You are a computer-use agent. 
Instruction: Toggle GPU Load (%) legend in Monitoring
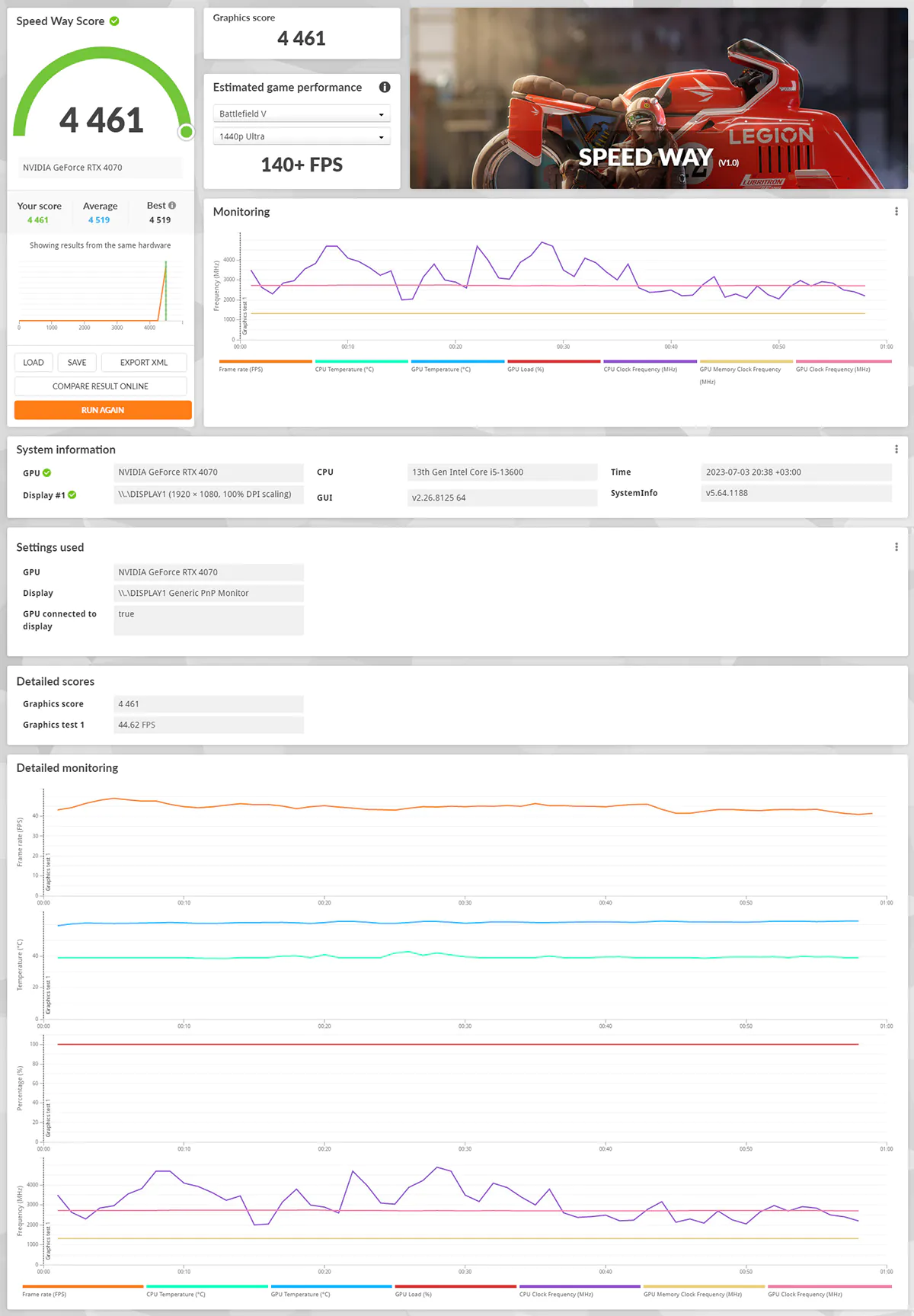554,367
